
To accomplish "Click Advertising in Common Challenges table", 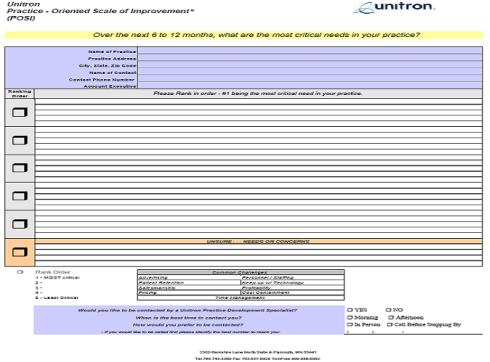I will [x=153, y=277].
